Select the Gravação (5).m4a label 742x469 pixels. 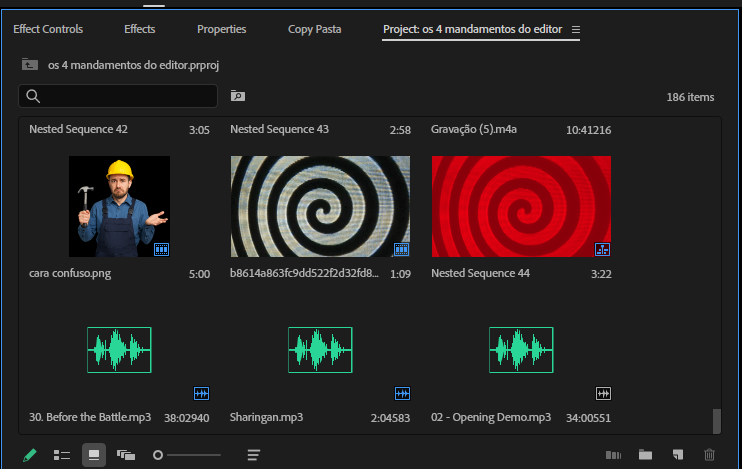474,129
